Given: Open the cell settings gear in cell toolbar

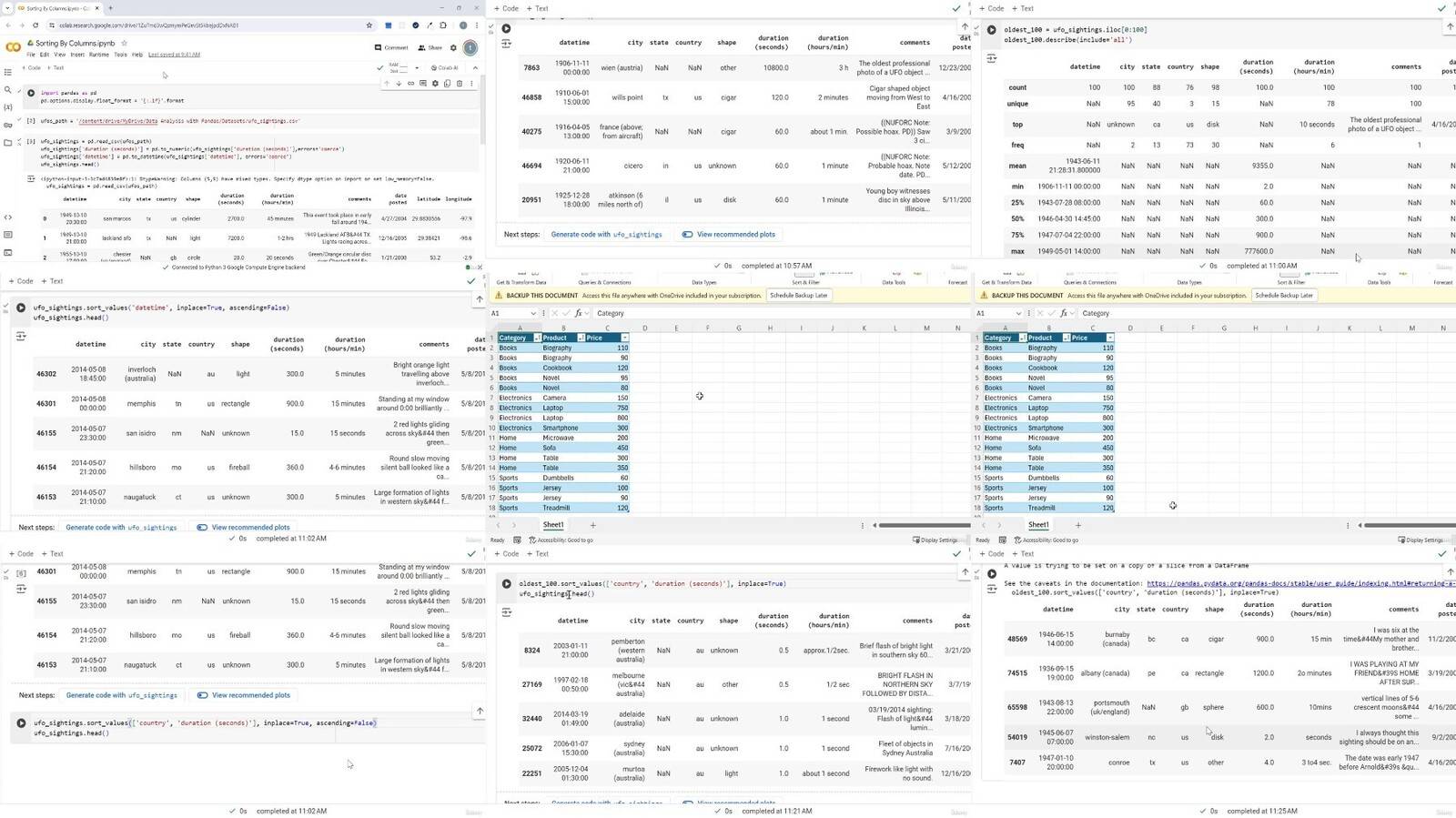Looking at the screenshot, I should click(435, 84).
